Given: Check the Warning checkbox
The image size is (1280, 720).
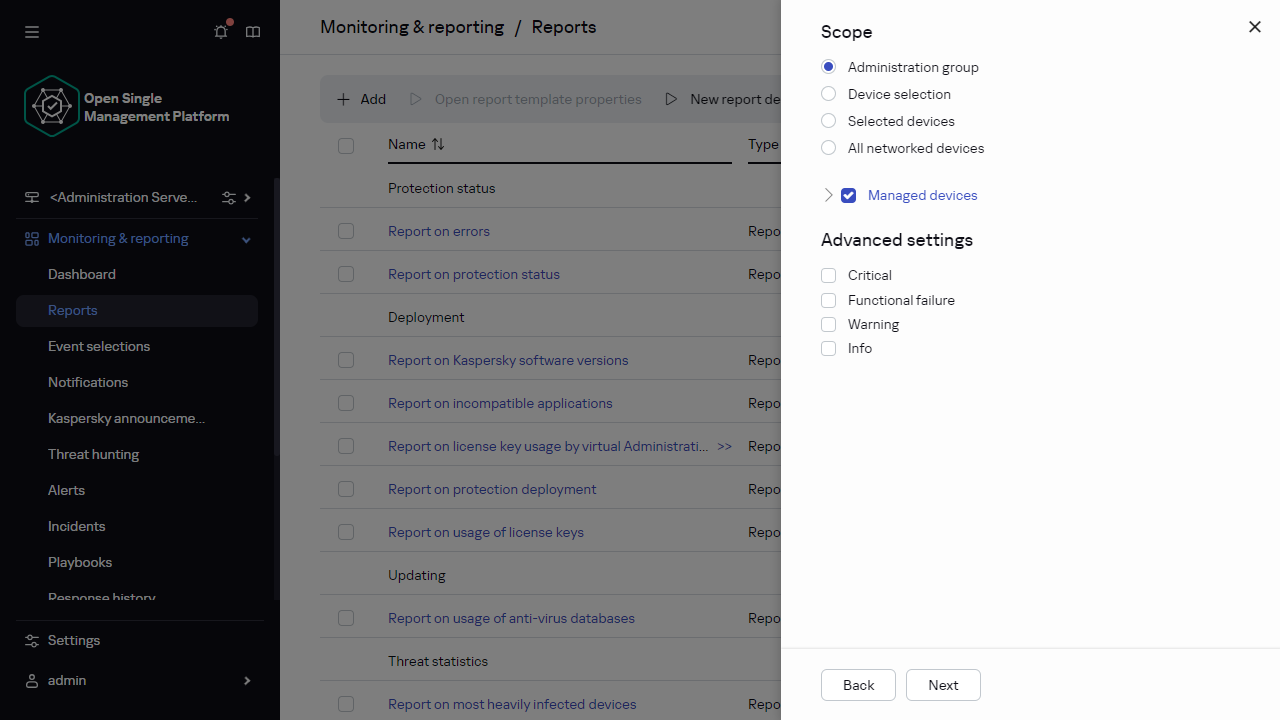Looking at the screenshot, I should coord(828,324).
